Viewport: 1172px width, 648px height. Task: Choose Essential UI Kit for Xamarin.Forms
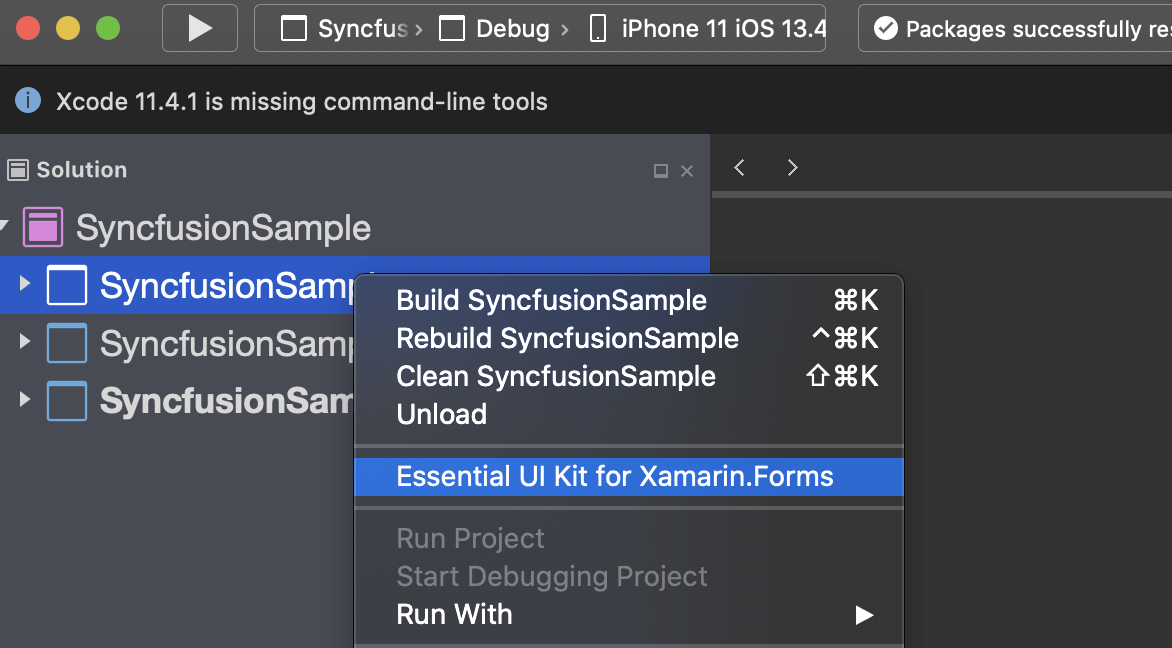[x=614, y=476]
